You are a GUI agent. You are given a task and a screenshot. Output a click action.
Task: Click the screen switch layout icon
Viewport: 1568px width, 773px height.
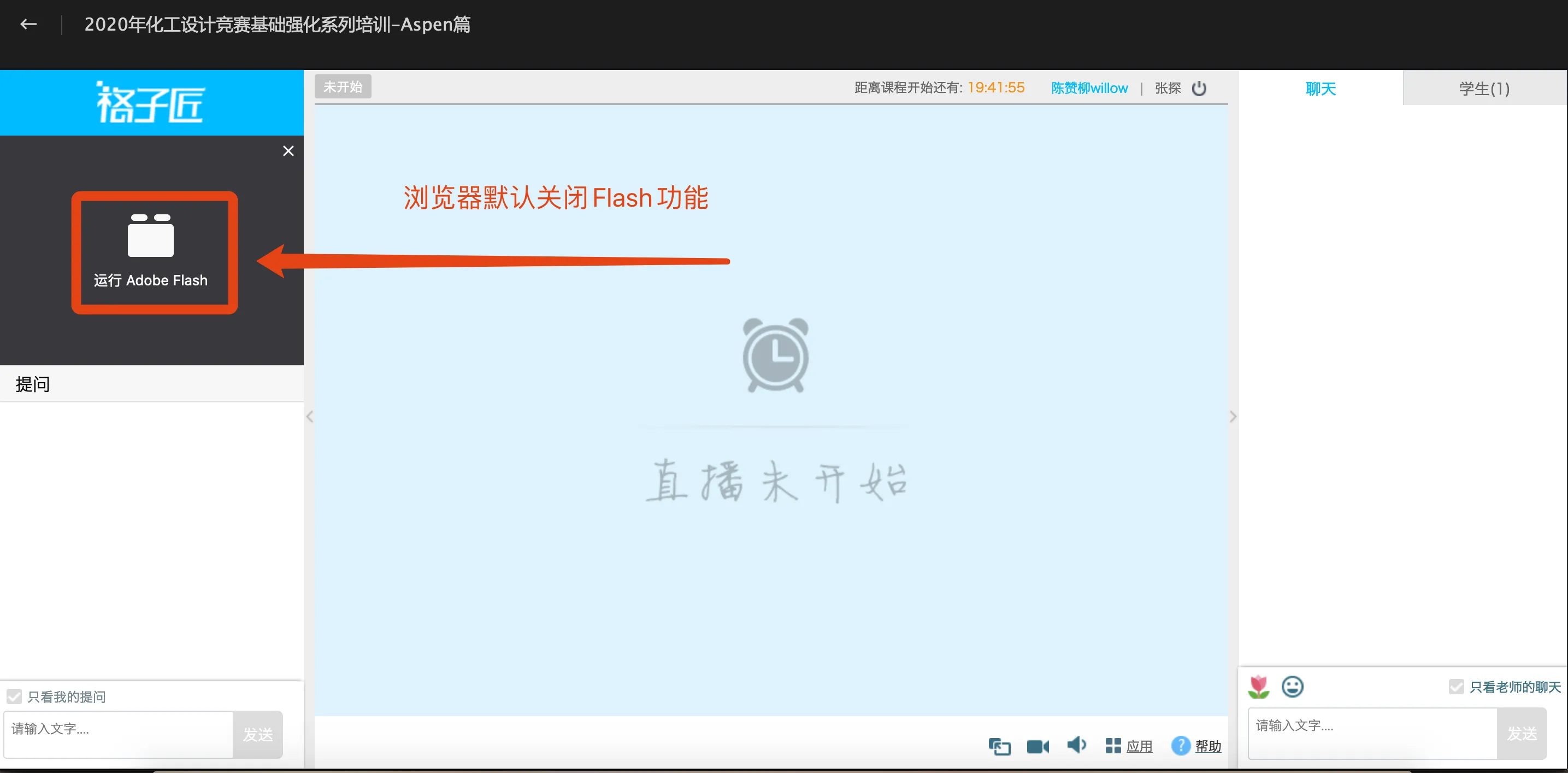click(x=999, y=746)
